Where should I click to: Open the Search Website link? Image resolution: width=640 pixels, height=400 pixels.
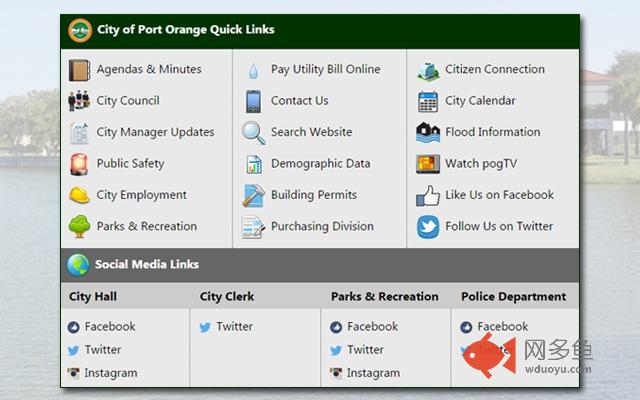coord(311,132)
